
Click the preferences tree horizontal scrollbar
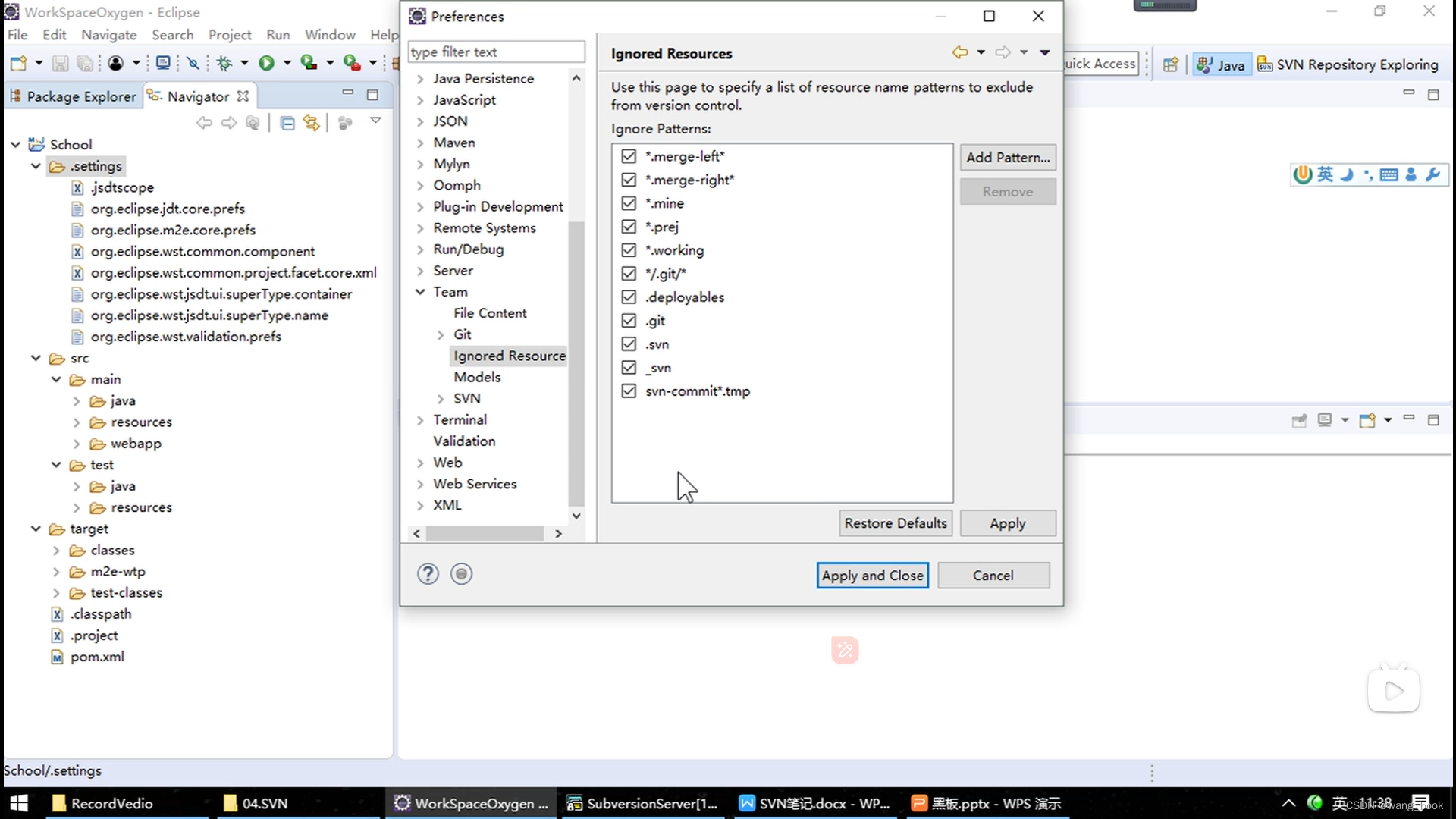pyautogui.click(x=485, y=534)
